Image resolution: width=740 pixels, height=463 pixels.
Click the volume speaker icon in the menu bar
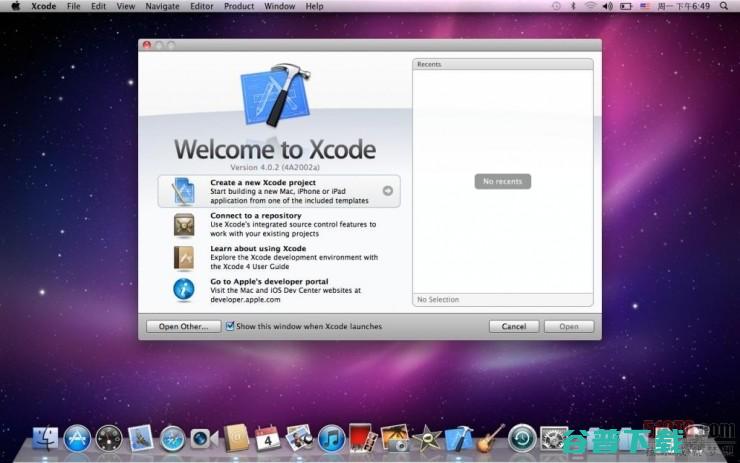click(608, 6)
